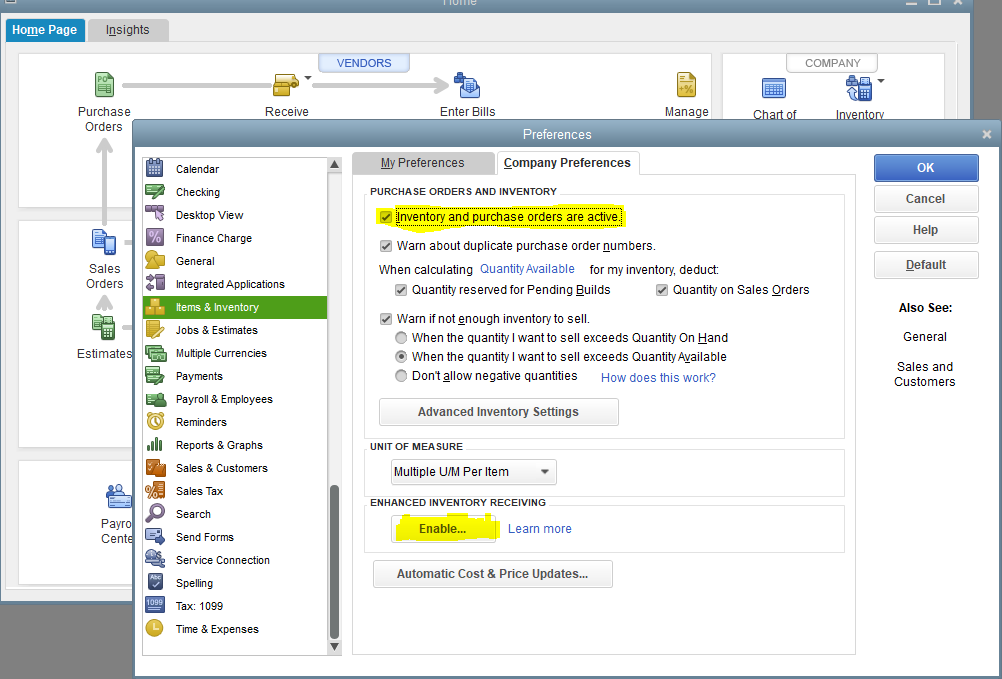
Task: Open Automatic Cost & Price Updates
Action: point(493,574)
